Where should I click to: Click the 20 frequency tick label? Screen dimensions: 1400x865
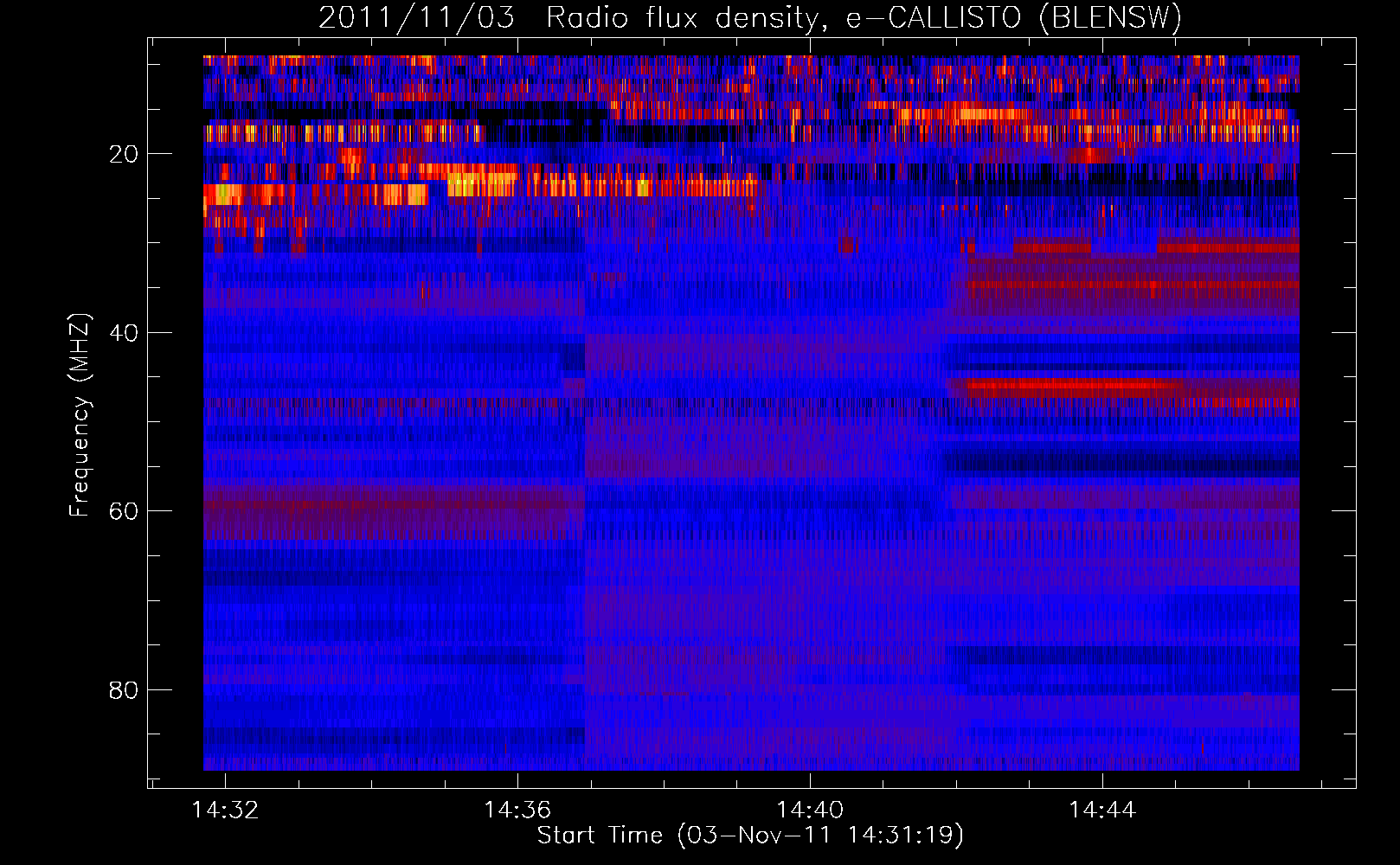coord(124,154)
